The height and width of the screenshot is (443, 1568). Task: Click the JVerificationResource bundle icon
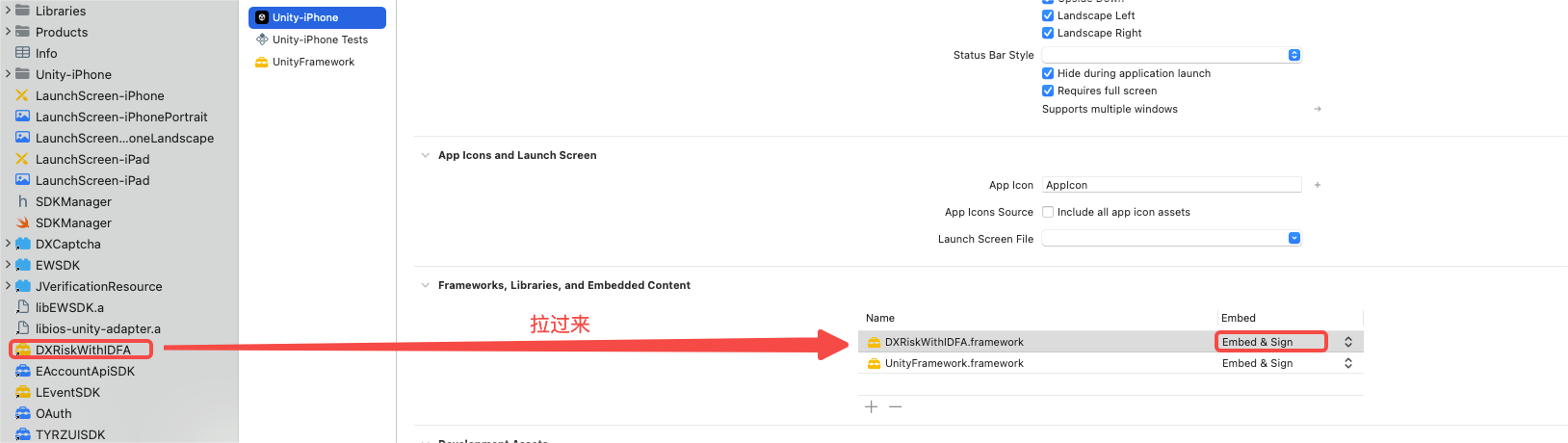tap(23, 286)
